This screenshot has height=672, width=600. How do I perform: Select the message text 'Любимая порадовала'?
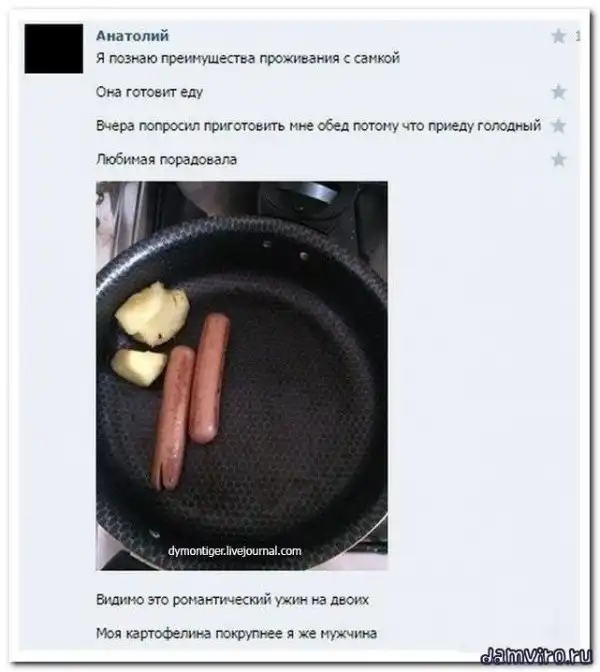[x=166, y=159]
